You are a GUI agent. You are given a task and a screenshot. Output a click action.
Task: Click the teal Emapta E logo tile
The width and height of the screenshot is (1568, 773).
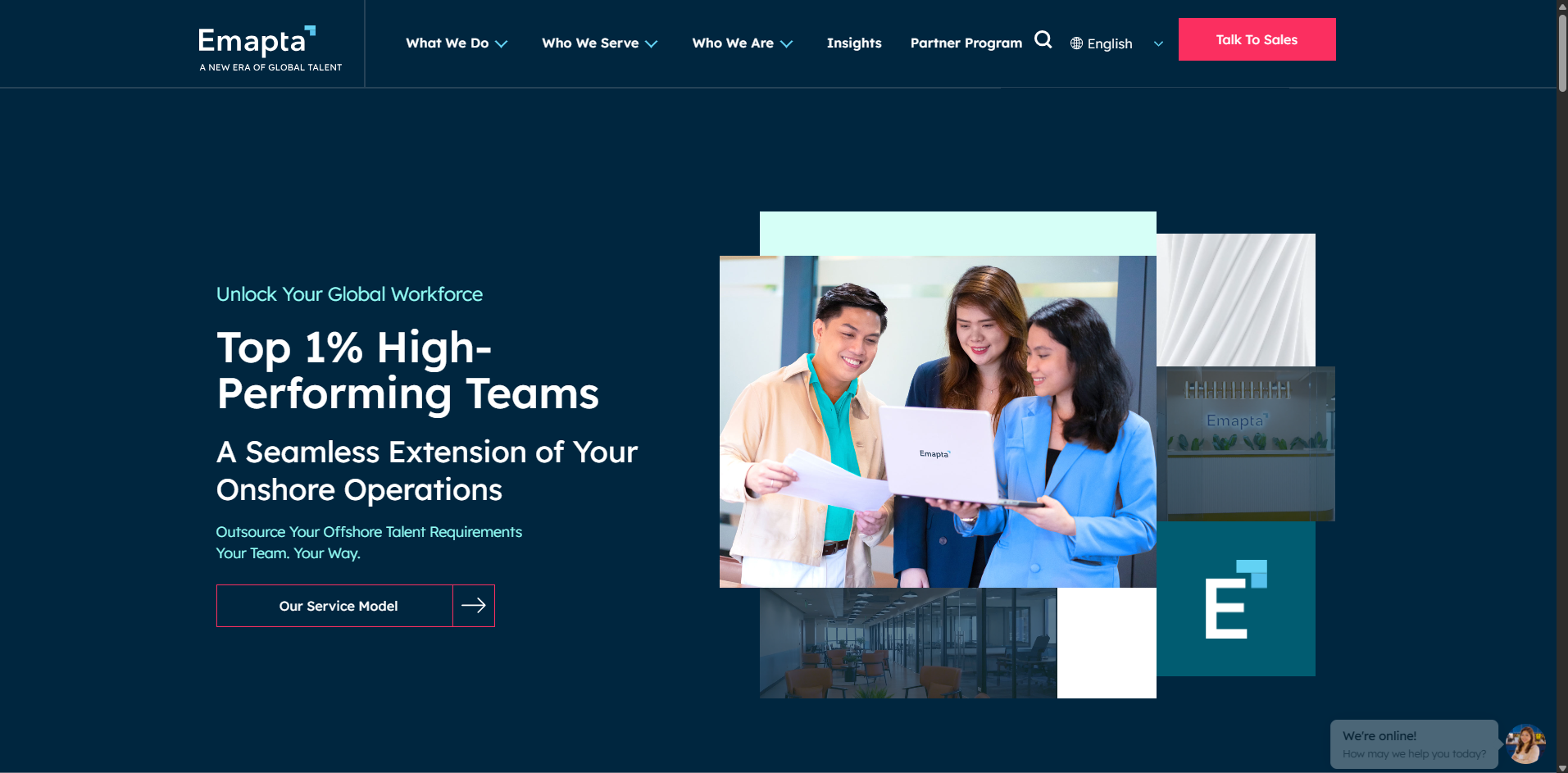coord(1235,599)
